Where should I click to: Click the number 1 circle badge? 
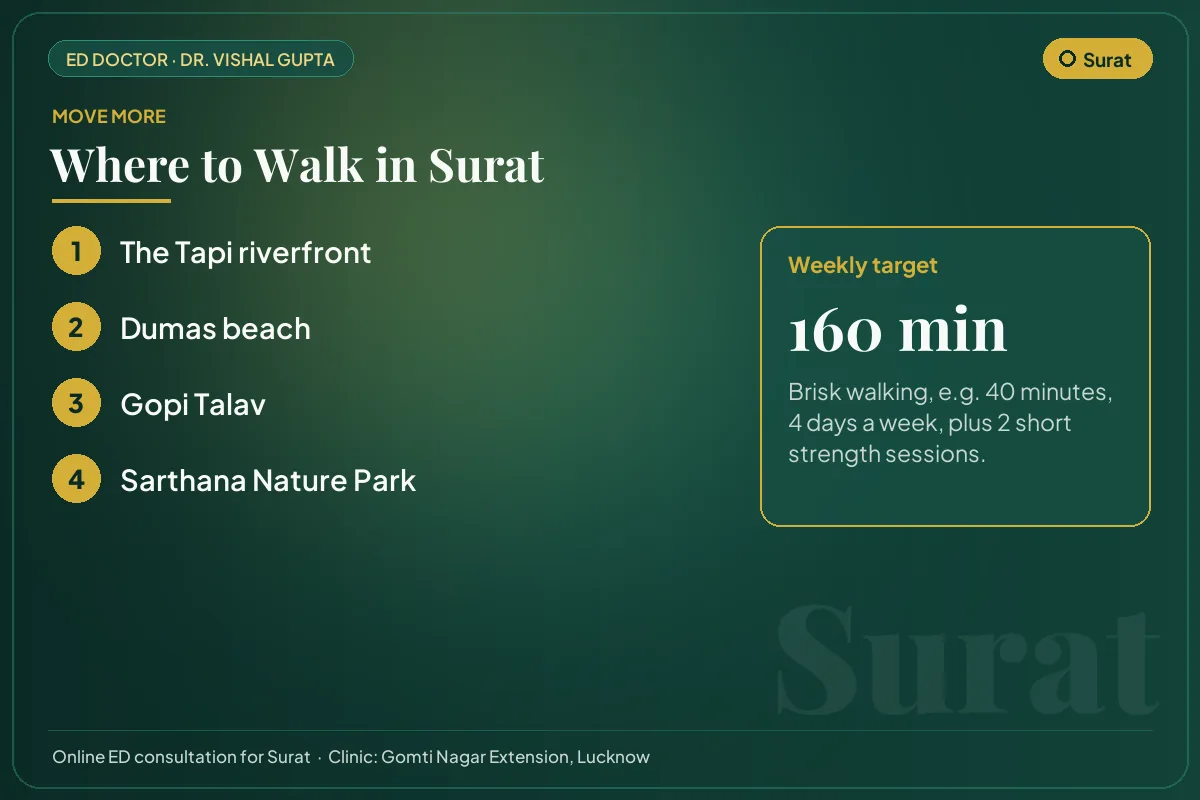pos(76,251)
